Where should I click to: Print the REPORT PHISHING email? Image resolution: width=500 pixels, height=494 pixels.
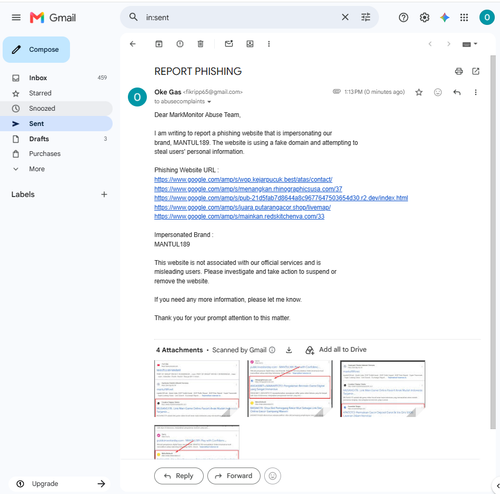point(459,71)
